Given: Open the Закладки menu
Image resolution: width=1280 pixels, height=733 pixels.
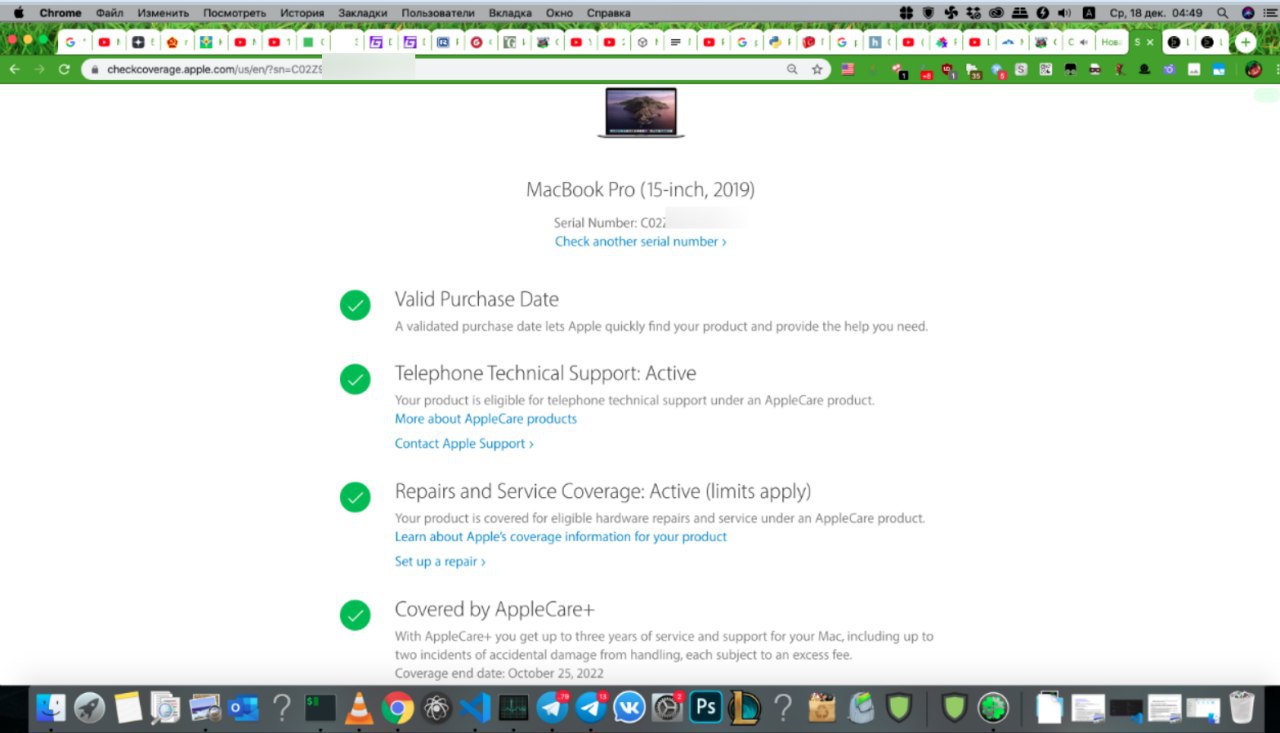Looking at the screenshot, I should tap(363, 13).
